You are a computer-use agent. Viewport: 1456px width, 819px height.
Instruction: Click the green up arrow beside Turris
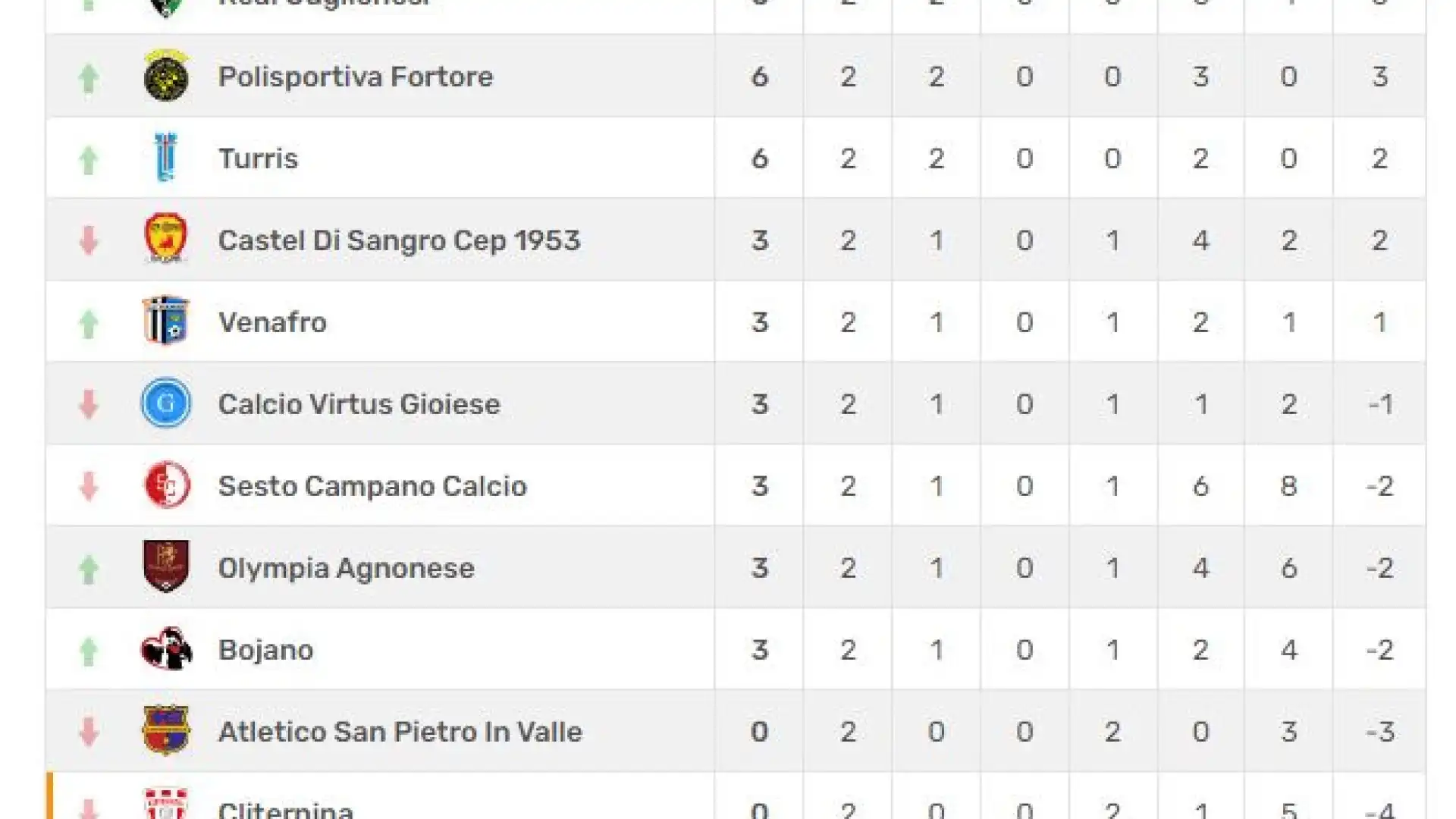pos(89,160)
